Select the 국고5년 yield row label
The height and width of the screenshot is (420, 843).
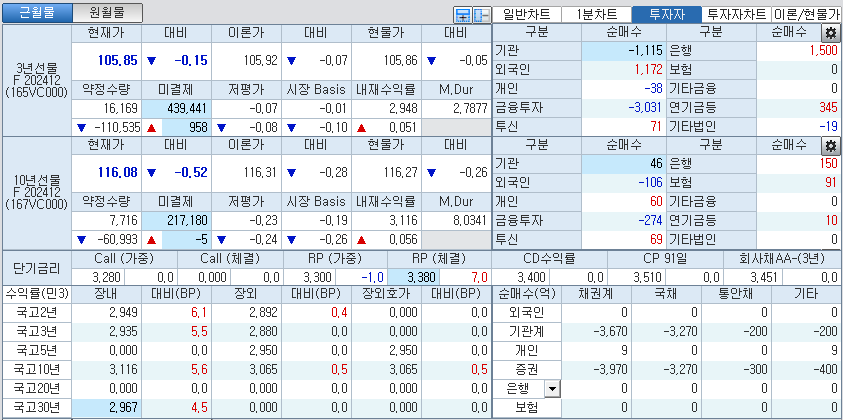(x=37, y=351)
